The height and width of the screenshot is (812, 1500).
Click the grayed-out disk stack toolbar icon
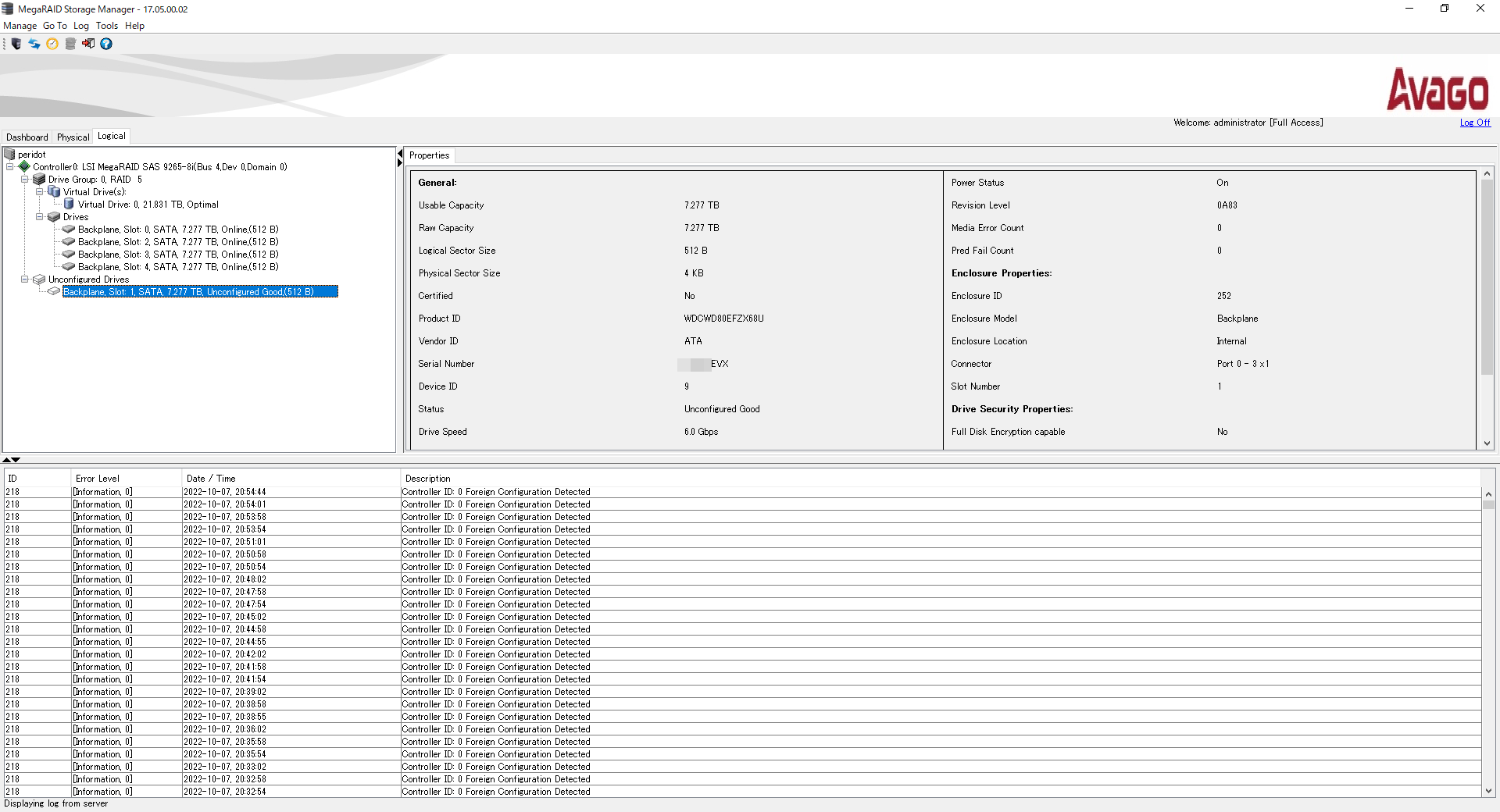(70, 44)
